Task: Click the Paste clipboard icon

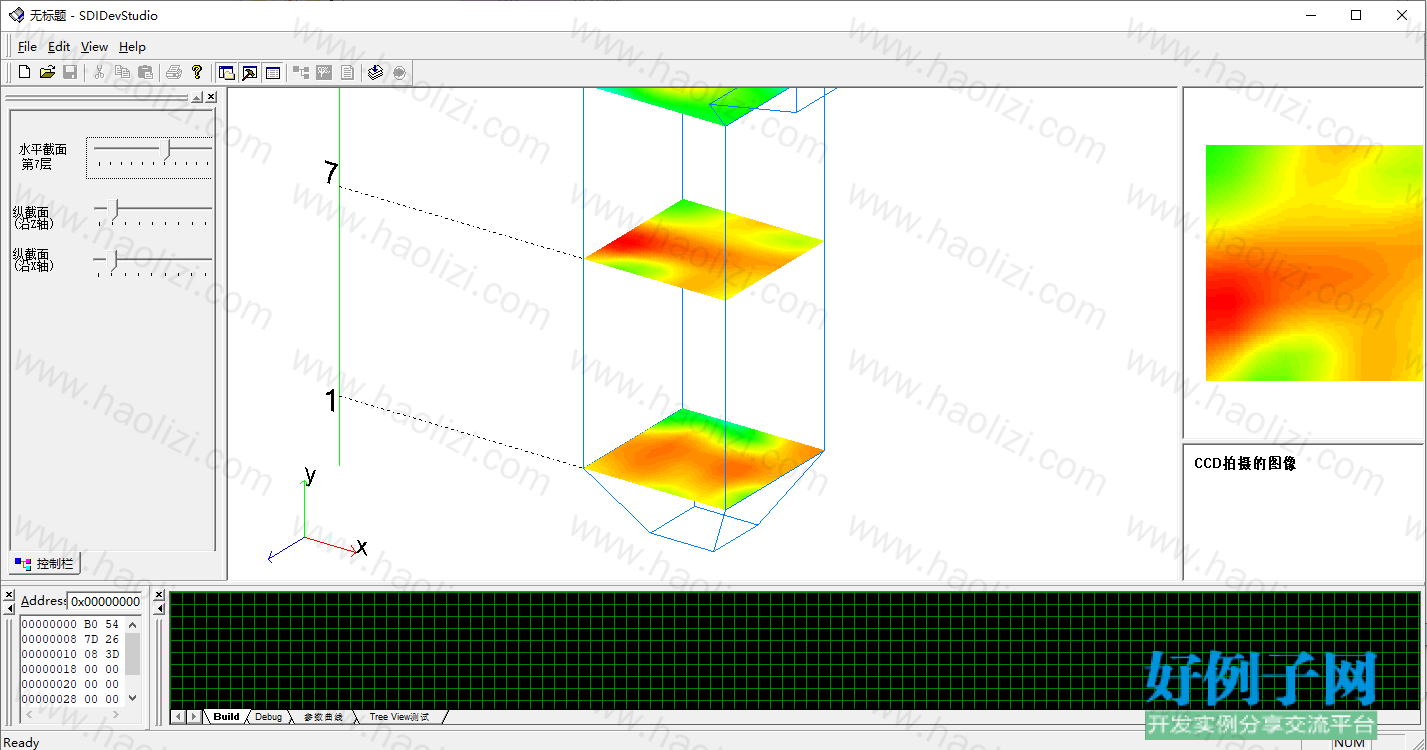Action: [x=145, y=72]
